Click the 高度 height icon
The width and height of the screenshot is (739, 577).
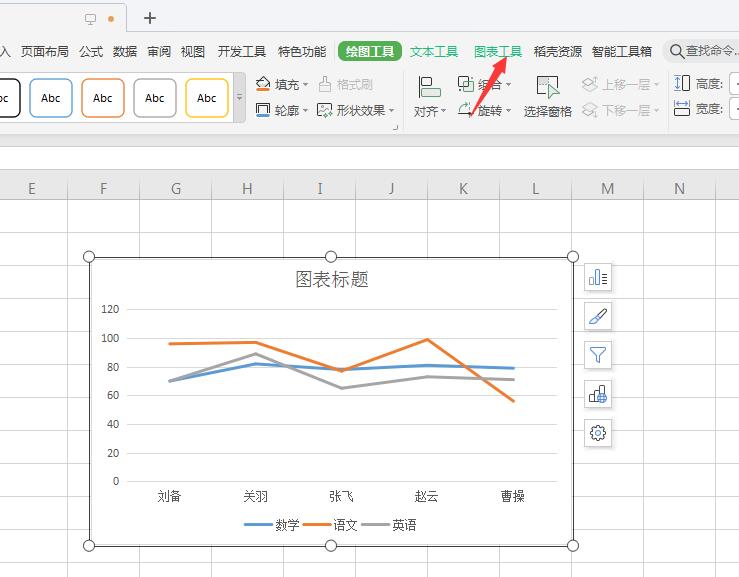[x=682, y=83]
